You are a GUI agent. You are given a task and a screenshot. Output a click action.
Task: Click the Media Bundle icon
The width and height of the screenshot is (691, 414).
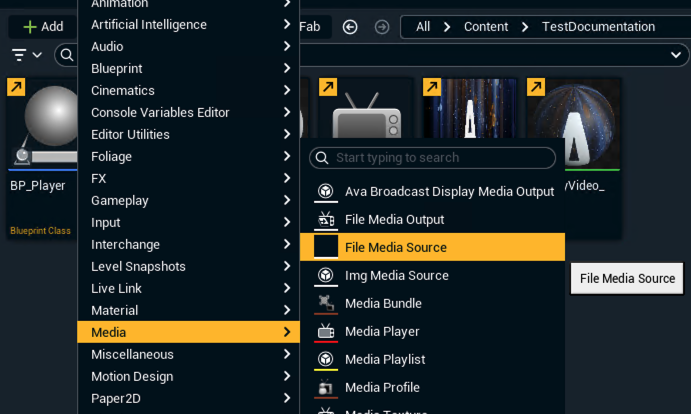point(326,303)
